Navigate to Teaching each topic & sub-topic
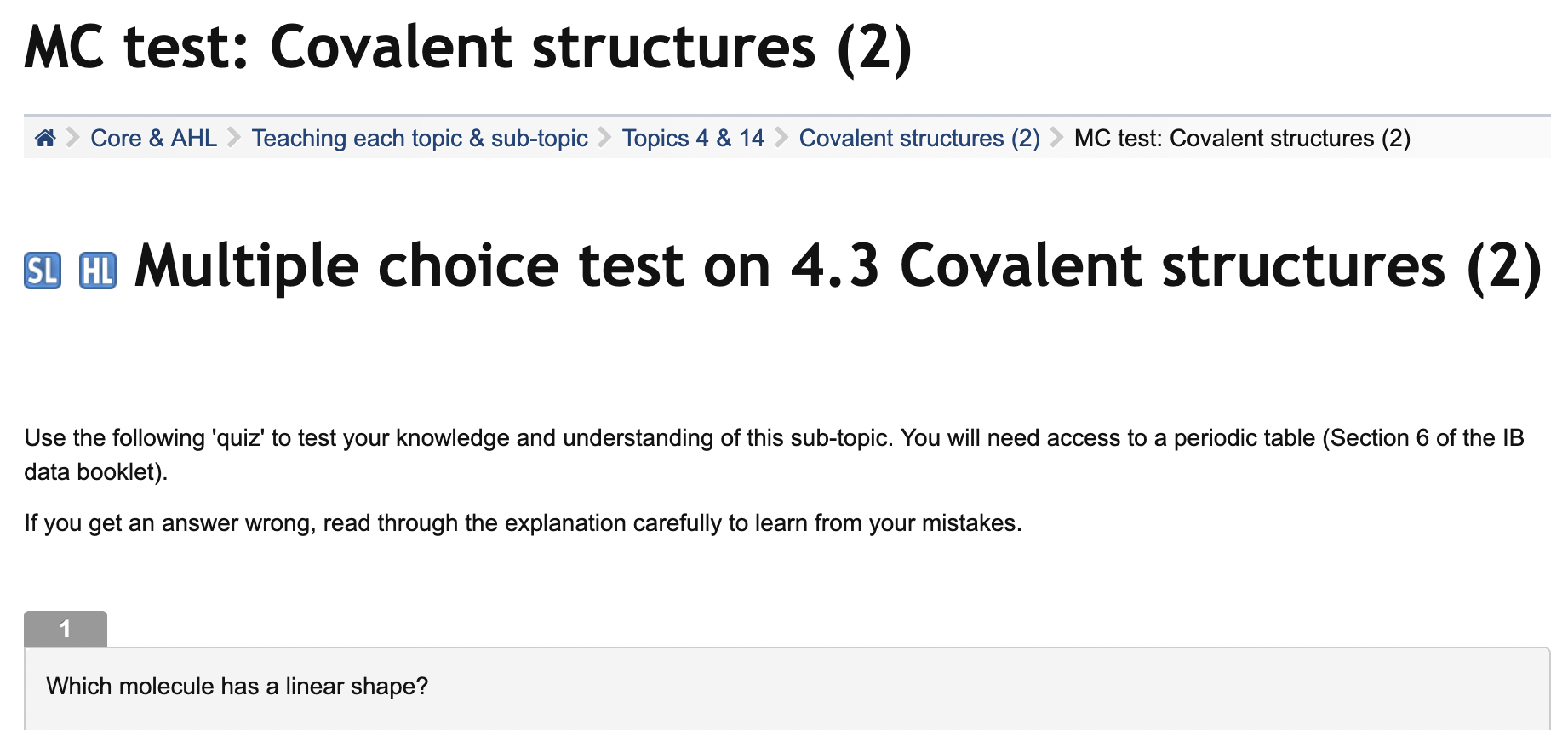 click(420, 138)
